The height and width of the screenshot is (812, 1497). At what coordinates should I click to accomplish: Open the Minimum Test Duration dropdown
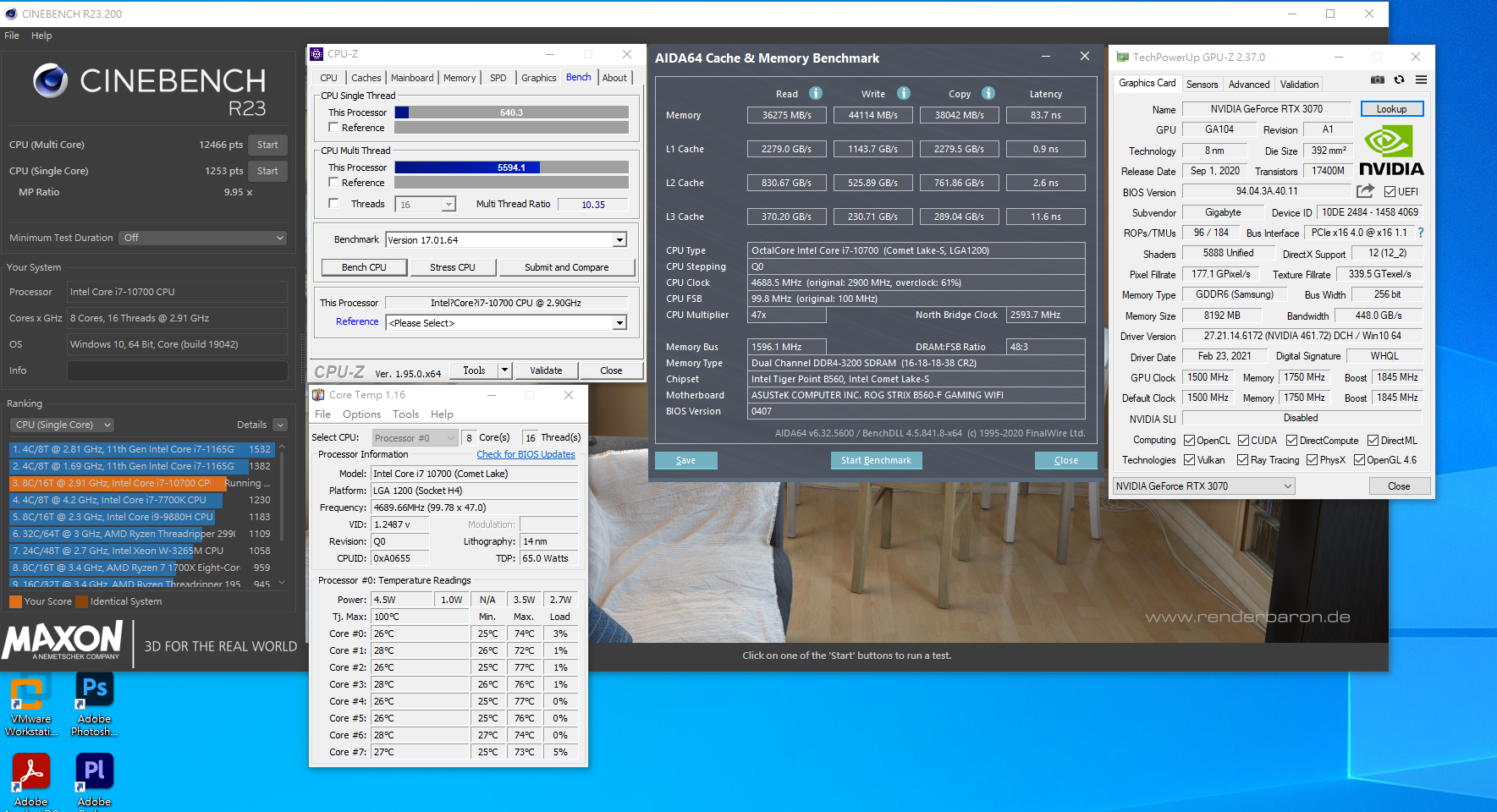(x=203, y=238)
